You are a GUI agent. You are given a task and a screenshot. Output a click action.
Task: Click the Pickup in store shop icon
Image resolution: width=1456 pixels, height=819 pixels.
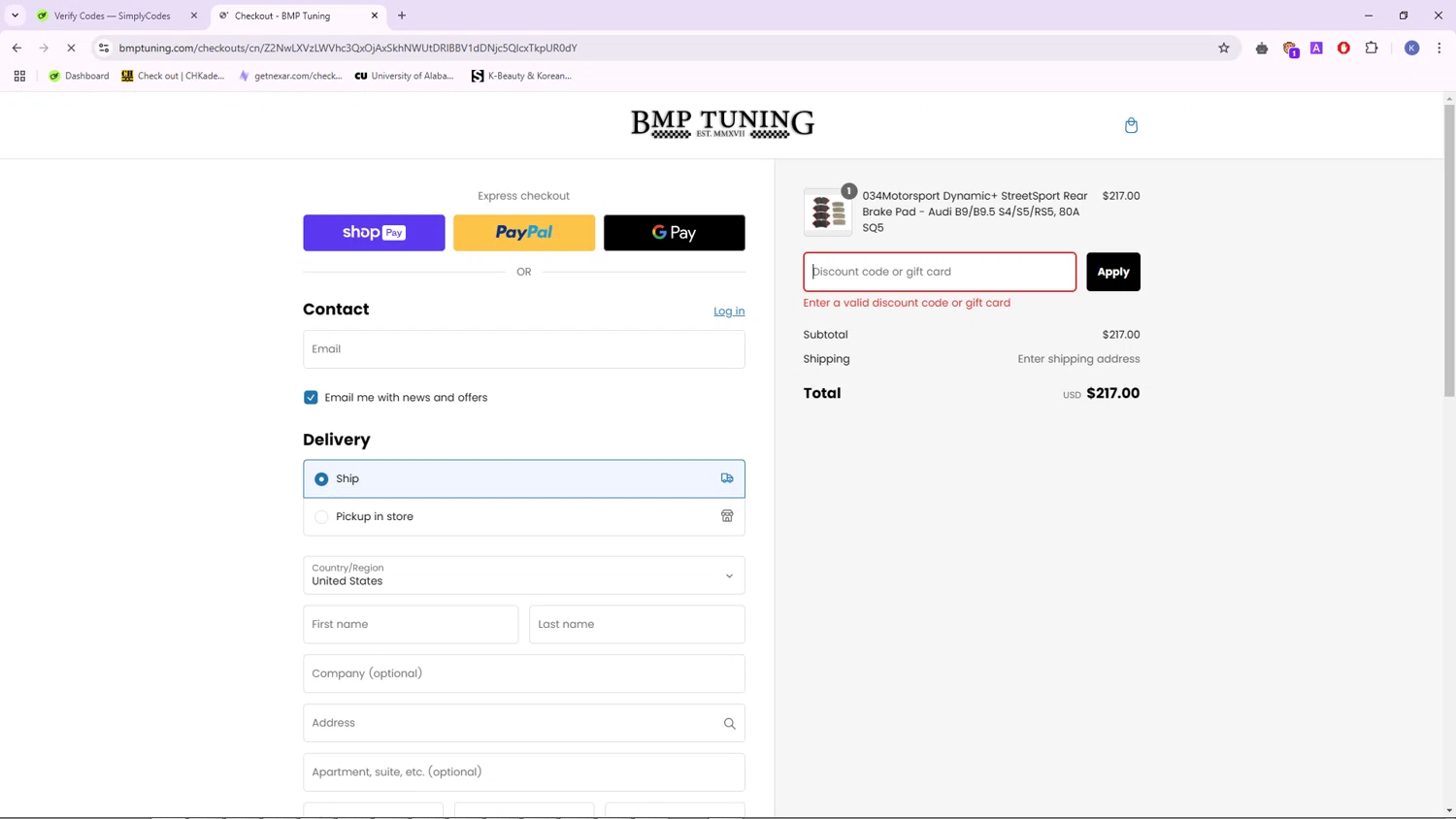[727, 516]
